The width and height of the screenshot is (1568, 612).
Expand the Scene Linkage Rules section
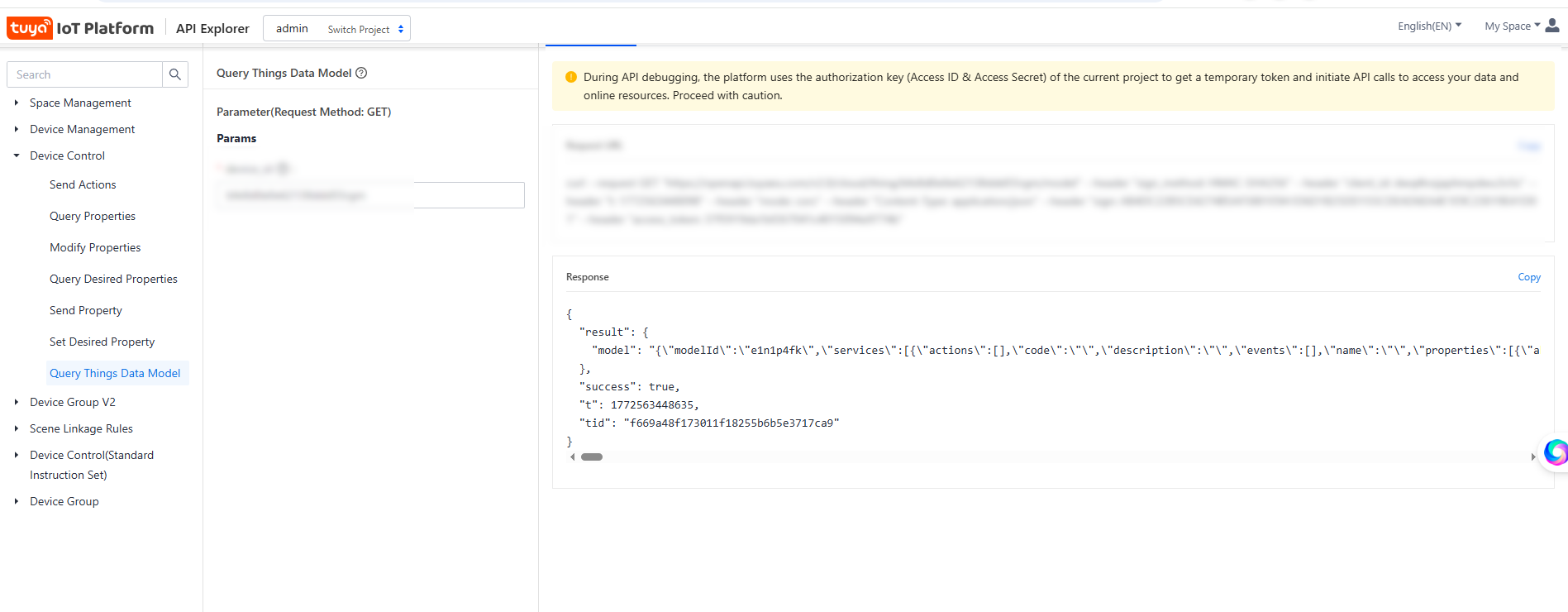click(17, 428)
